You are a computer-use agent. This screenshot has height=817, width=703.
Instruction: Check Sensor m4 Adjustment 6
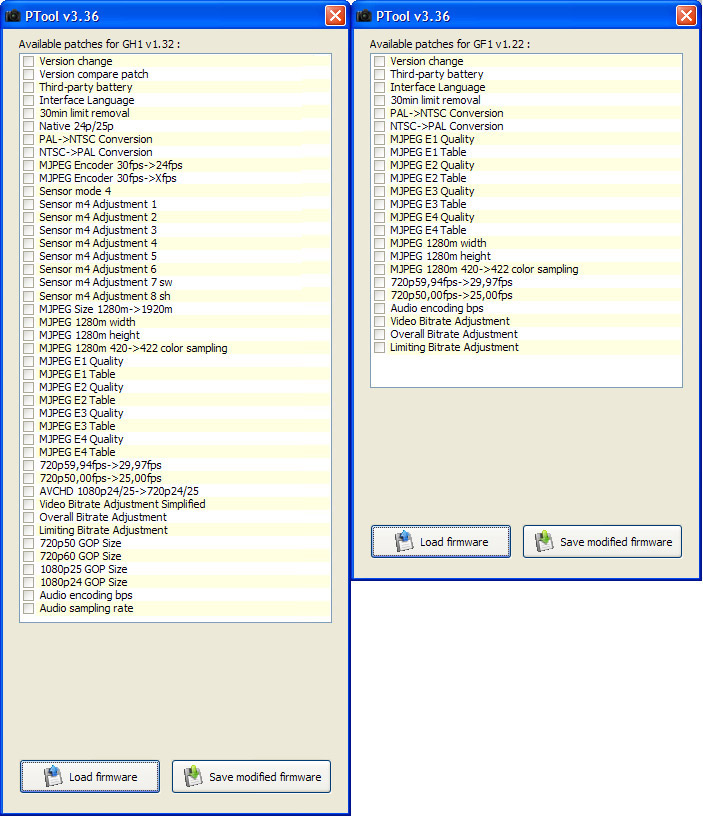(x=29, y=270)
